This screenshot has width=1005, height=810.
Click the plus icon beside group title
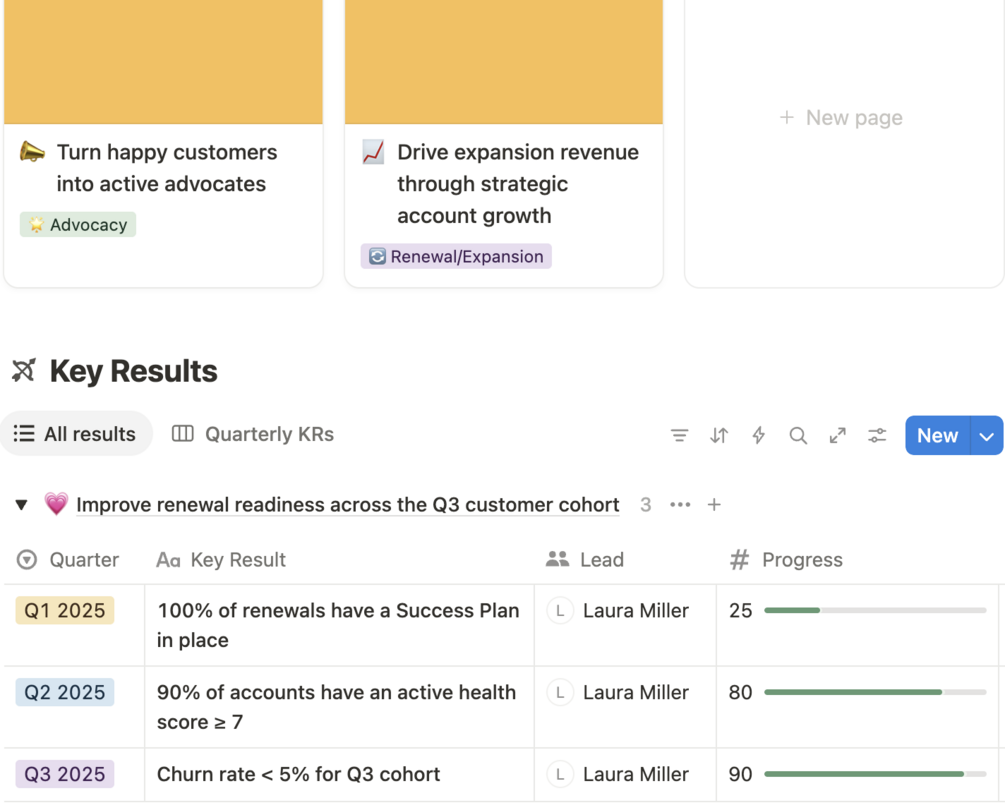click(714, 505)
